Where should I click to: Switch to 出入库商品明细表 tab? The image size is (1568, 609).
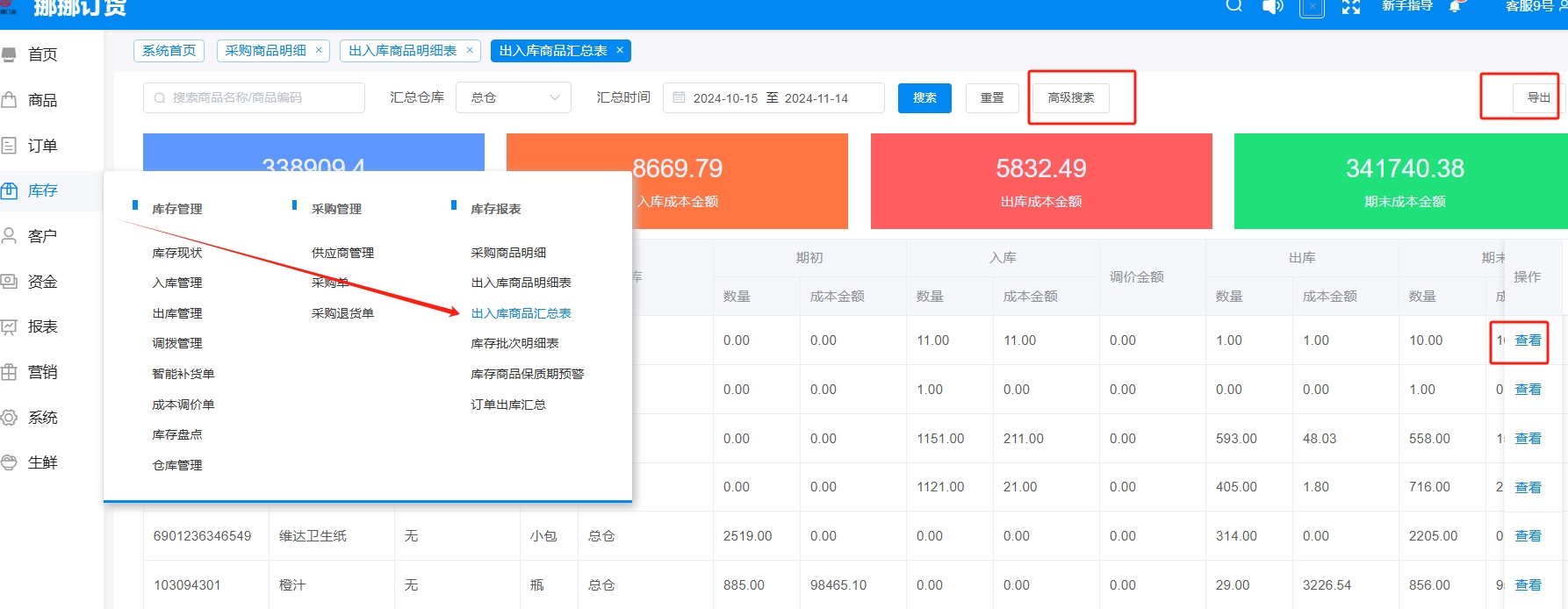click(402, 51)
